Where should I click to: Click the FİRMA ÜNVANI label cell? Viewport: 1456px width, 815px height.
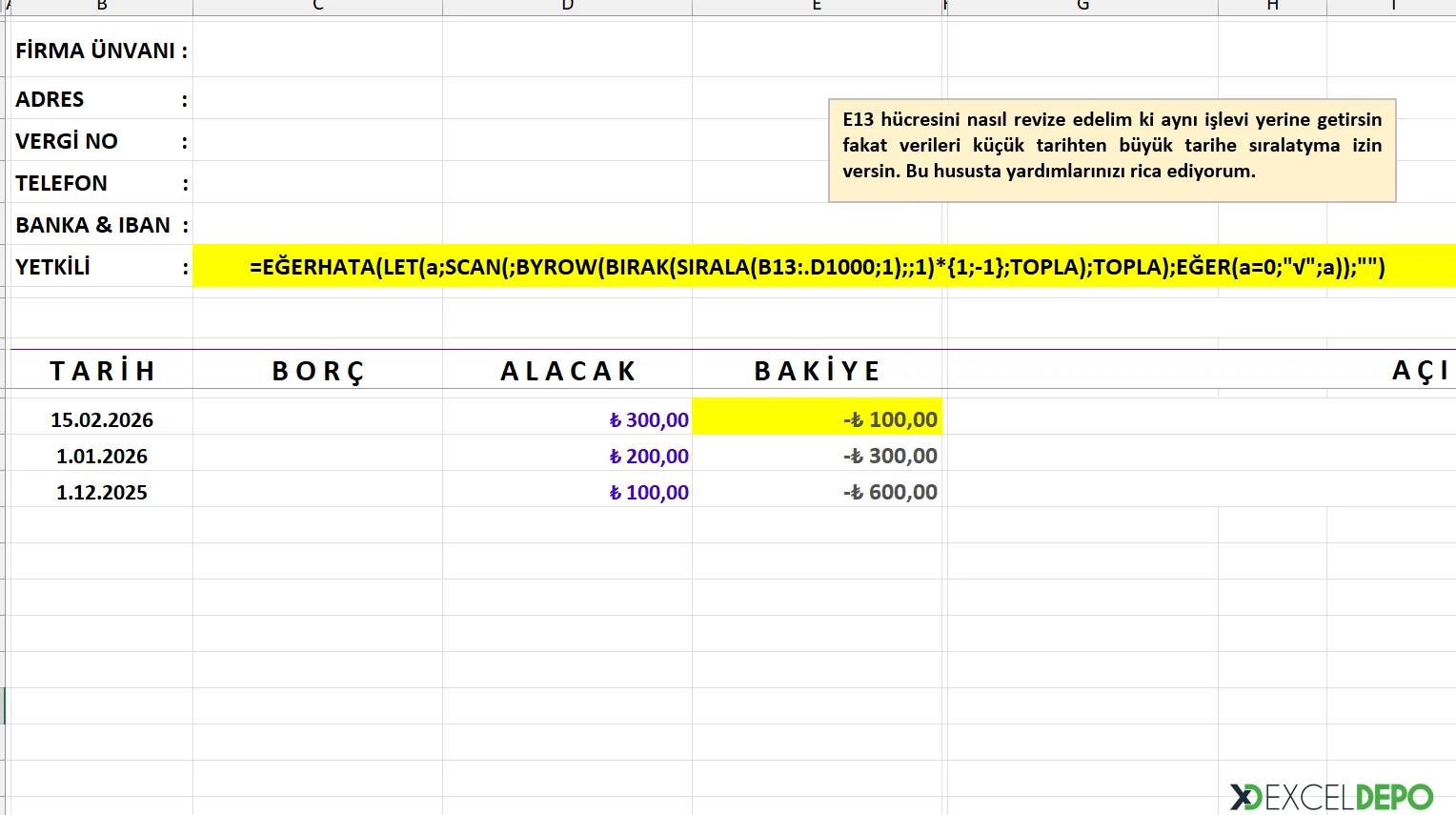point(100,51)
